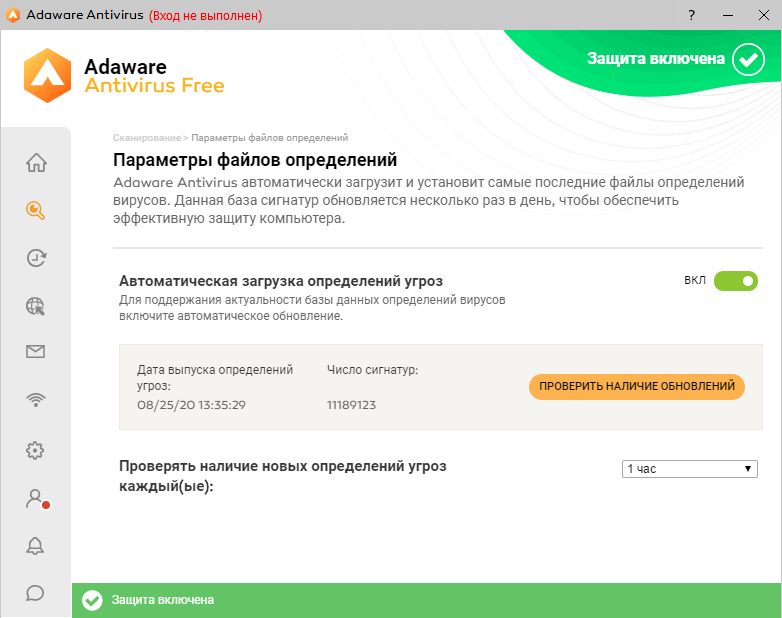Viewport: 782px width, 618px height.
Task: Open Email protection envelope icon
Action: tap(35, 352)
